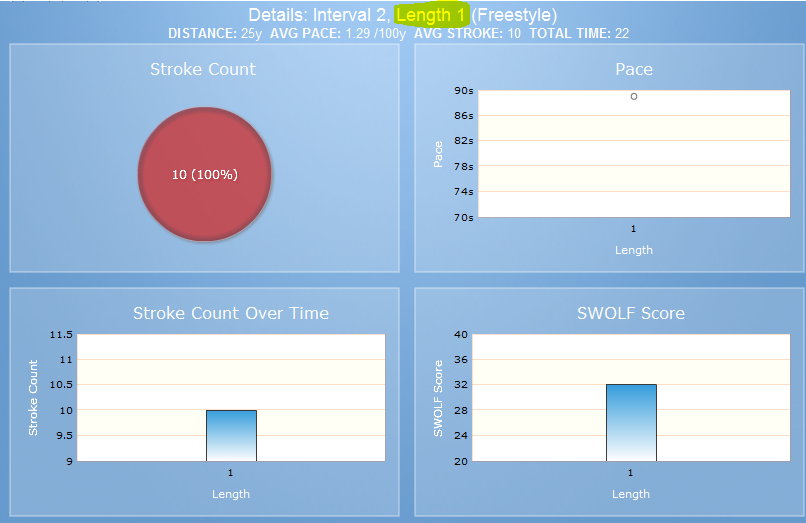Click the Stroke Count Over Time bar

point(231,436)
